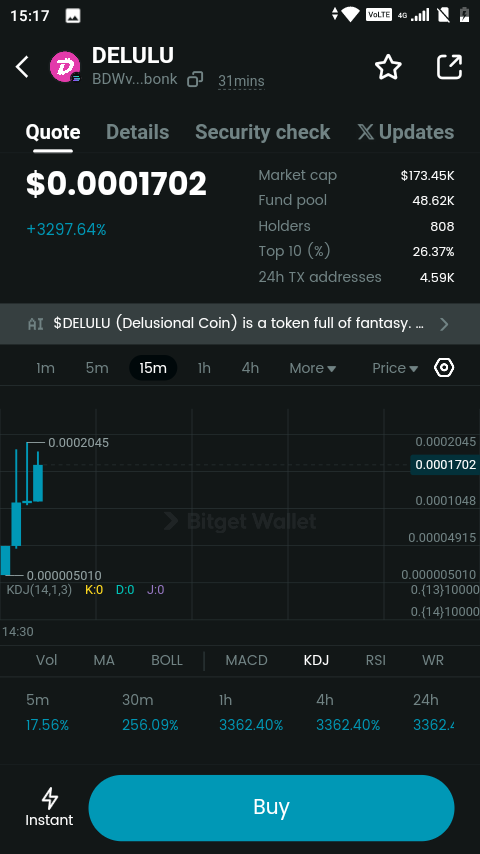
Task: Enable the MA indicator
Action: pyautogui.click(x=104, y=661)
